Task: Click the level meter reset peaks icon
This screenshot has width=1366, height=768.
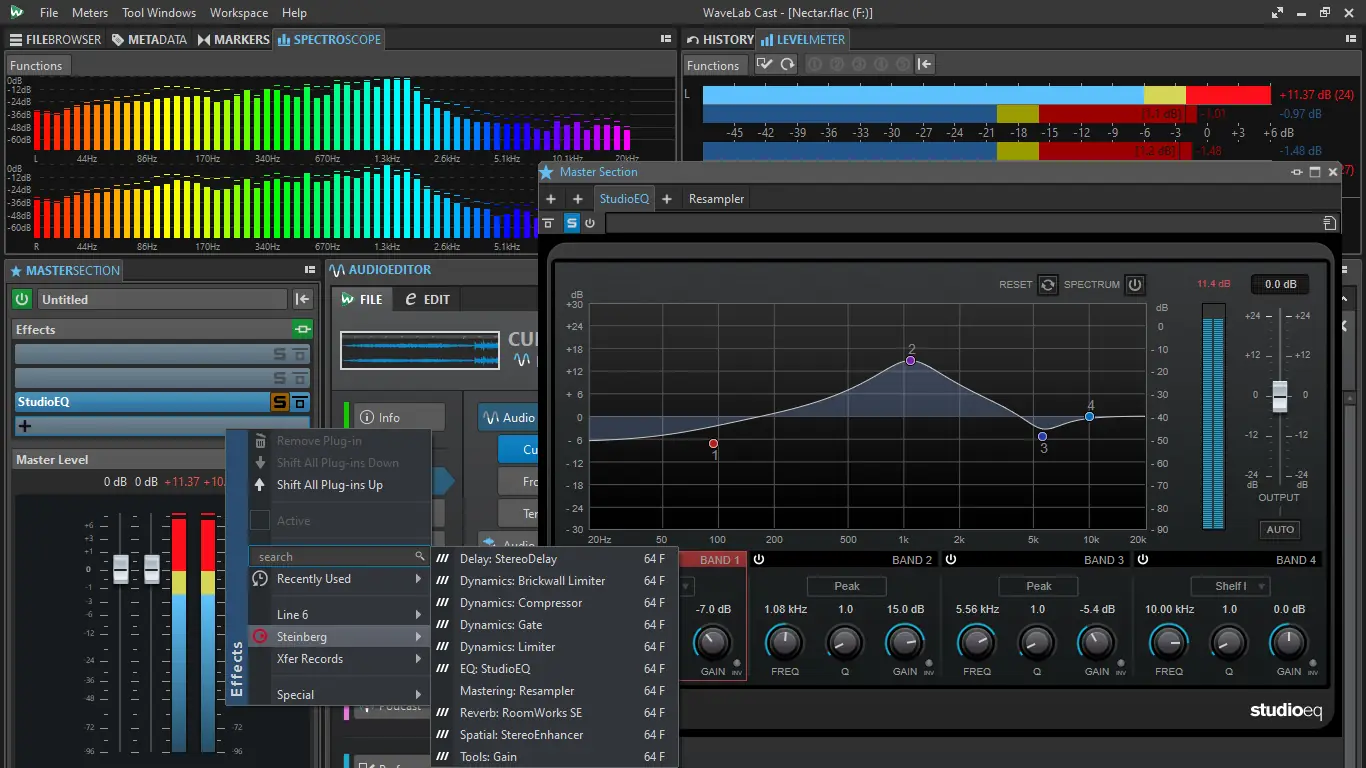Action: pyautogui.click(x=787, y=65)
